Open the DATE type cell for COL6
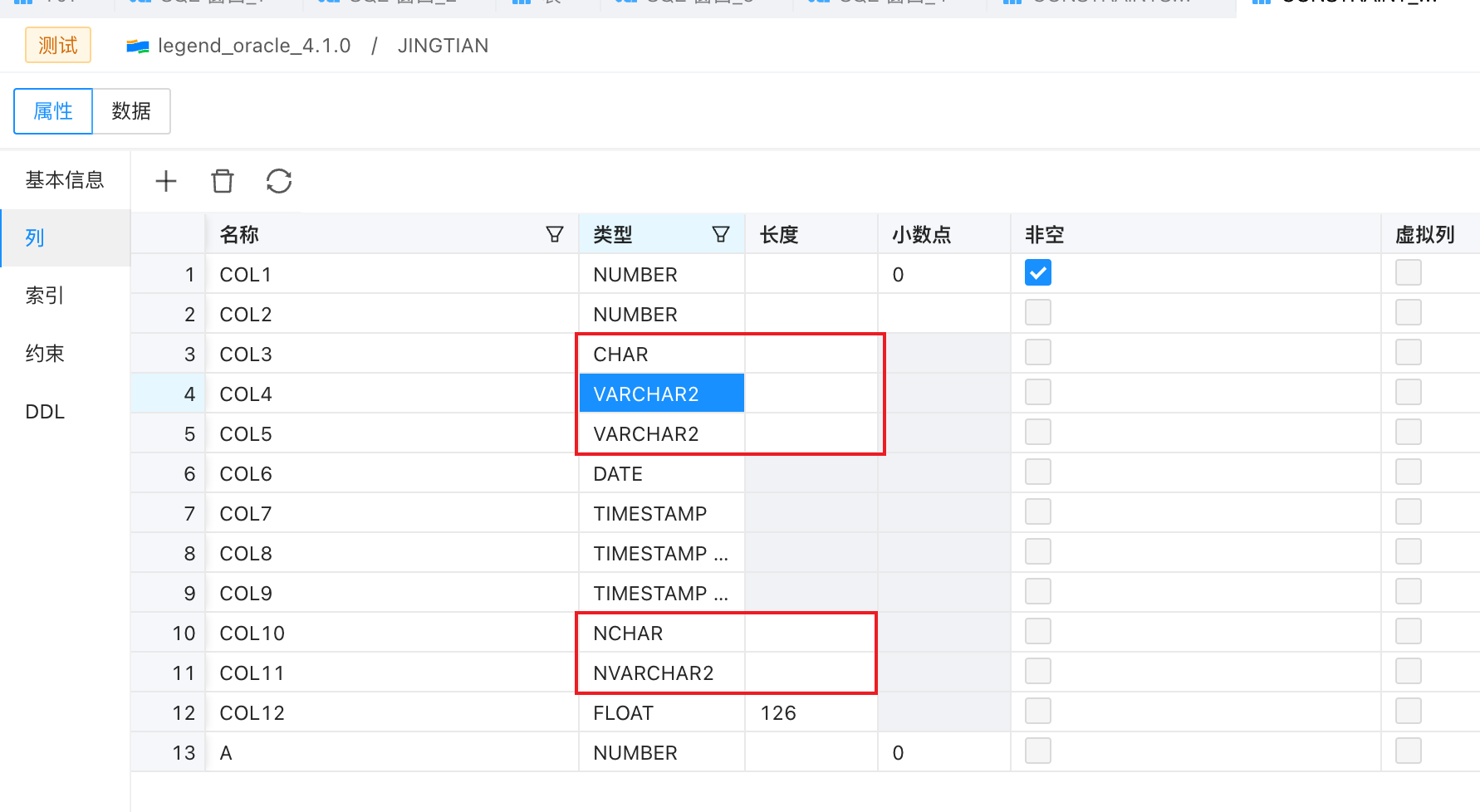This screenshot has width=1480, height=812. tap(661, 473)
